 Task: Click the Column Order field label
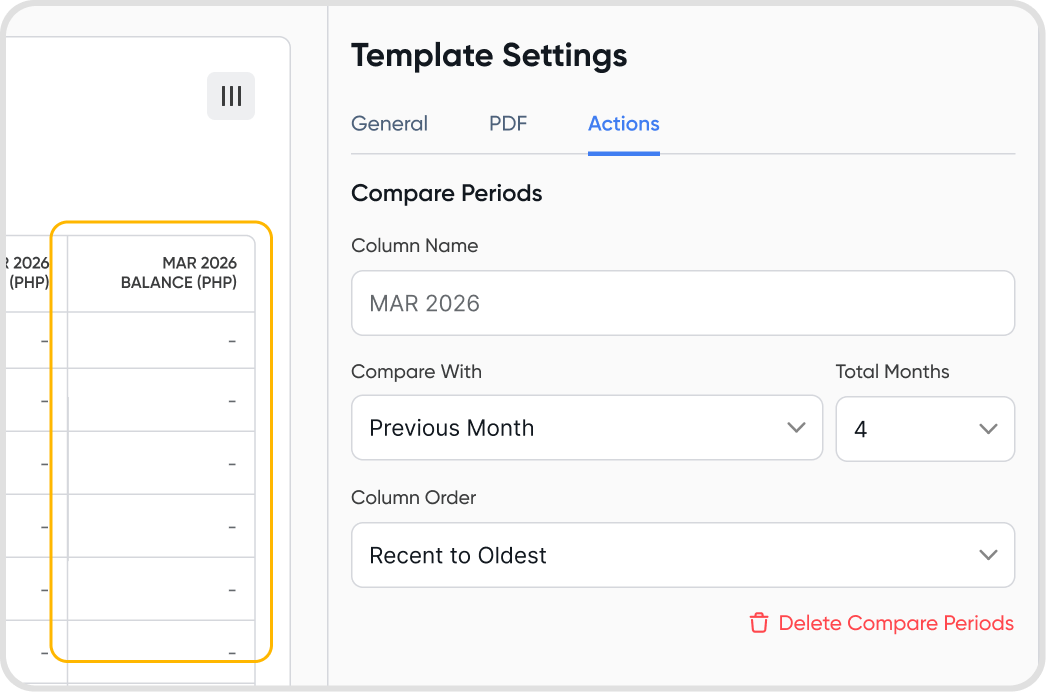(x=413, y=498)
